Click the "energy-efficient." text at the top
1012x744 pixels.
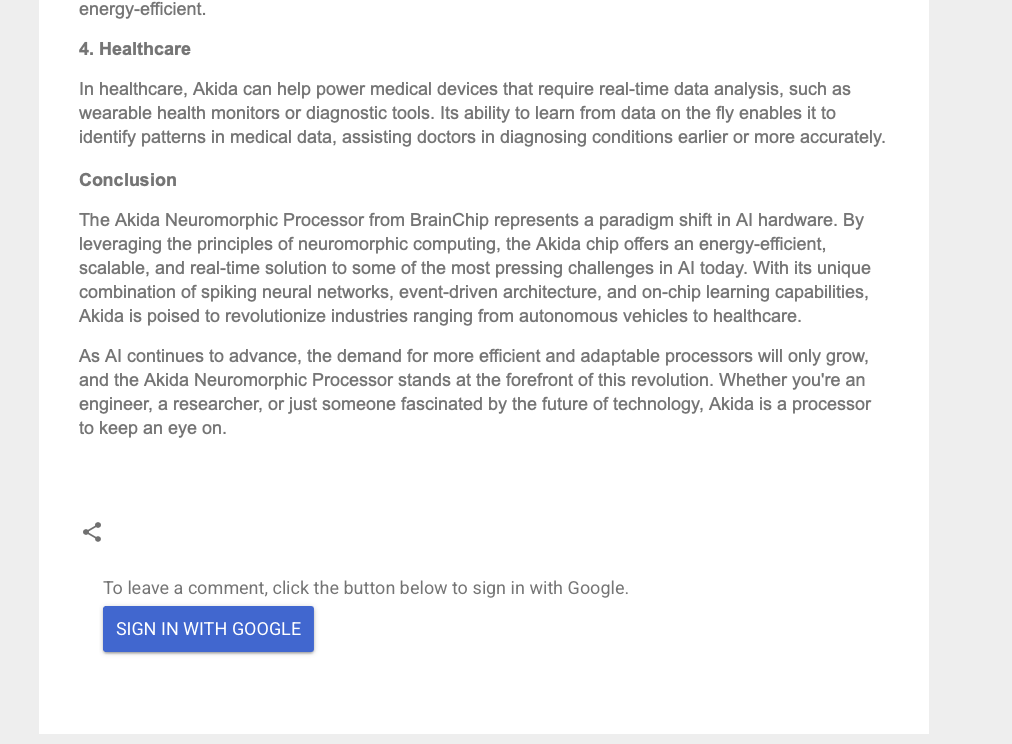(142, 10)
